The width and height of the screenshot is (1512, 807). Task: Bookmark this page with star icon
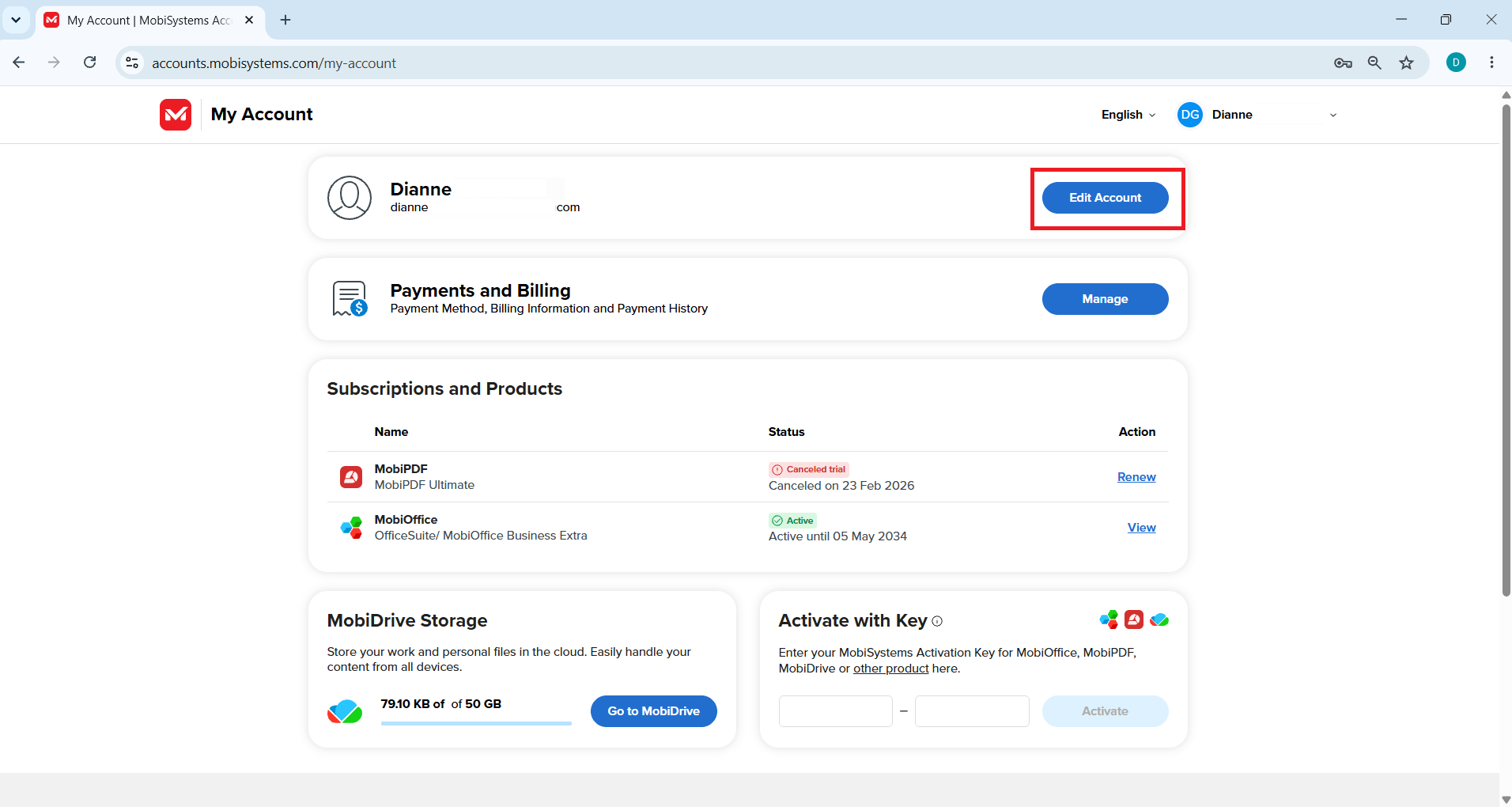tap(1406, 63)
